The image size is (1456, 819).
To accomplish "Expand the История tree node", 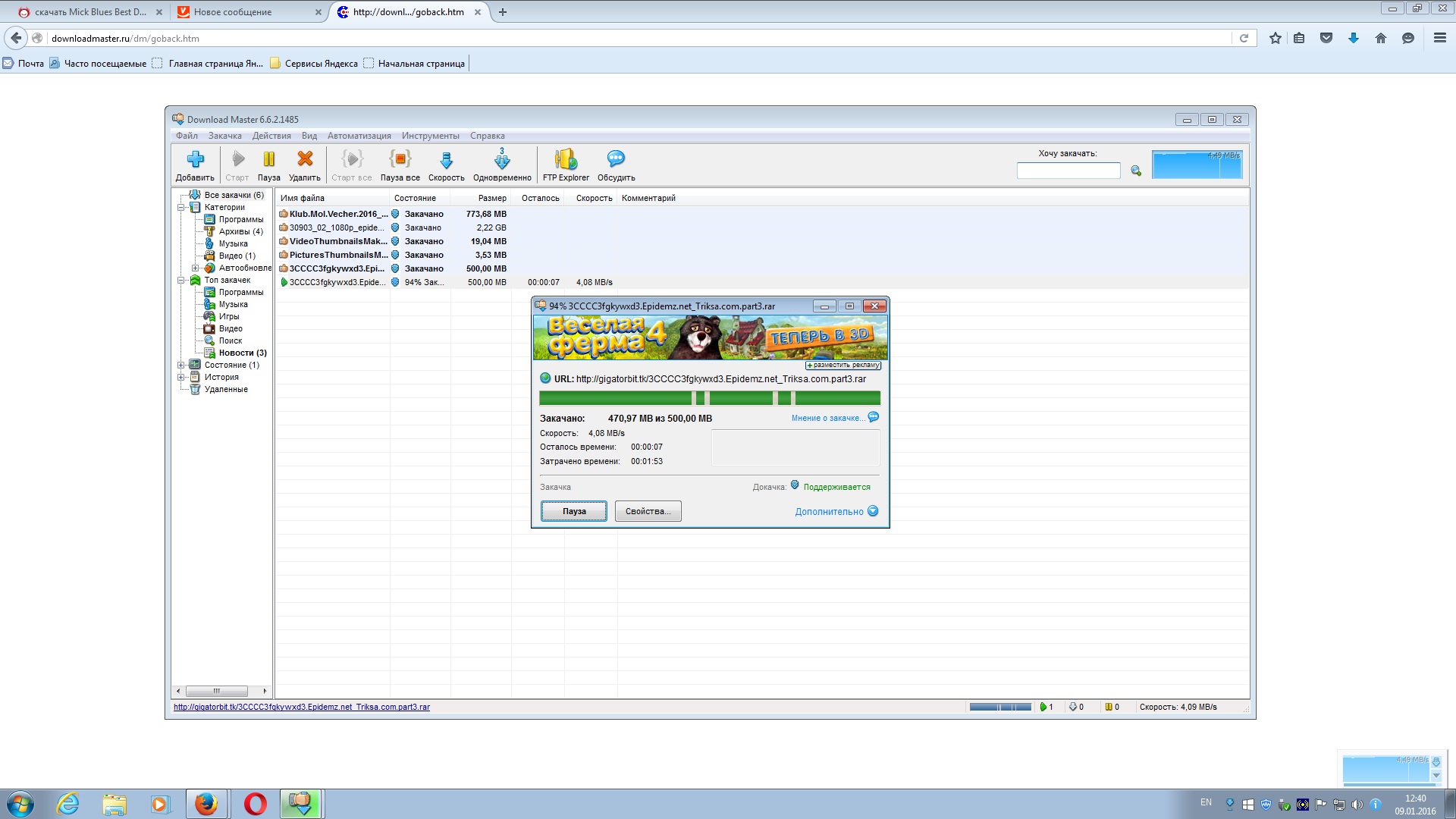I will click(x=181, y=377).
